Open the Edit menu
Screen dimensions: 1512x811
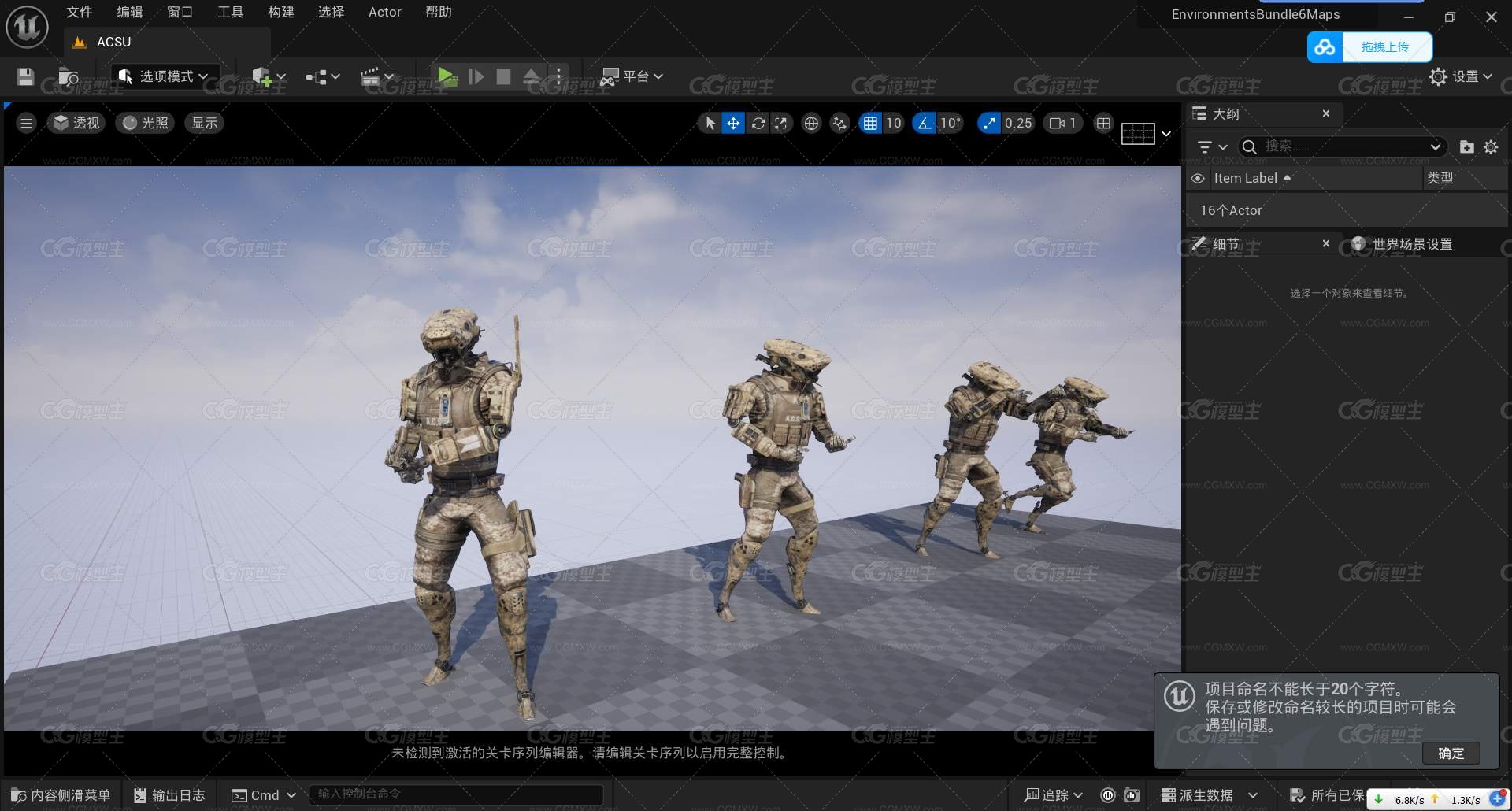[x=129, y=12]
